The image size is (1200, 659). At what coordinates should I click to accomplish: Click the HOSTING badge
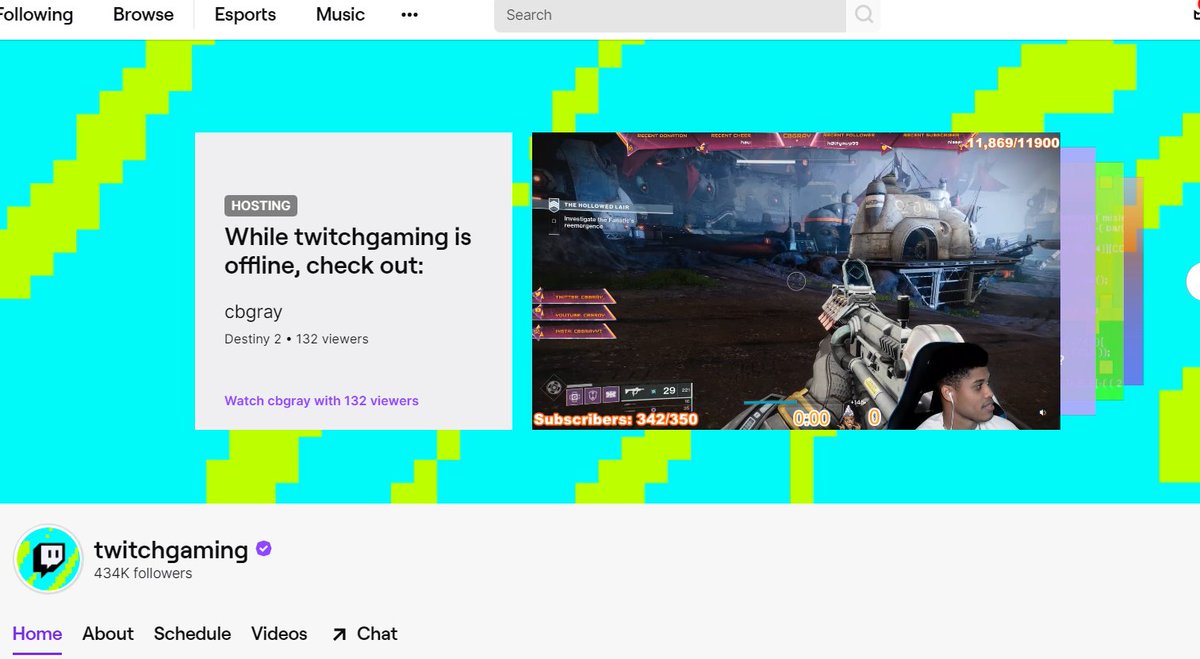261,206
